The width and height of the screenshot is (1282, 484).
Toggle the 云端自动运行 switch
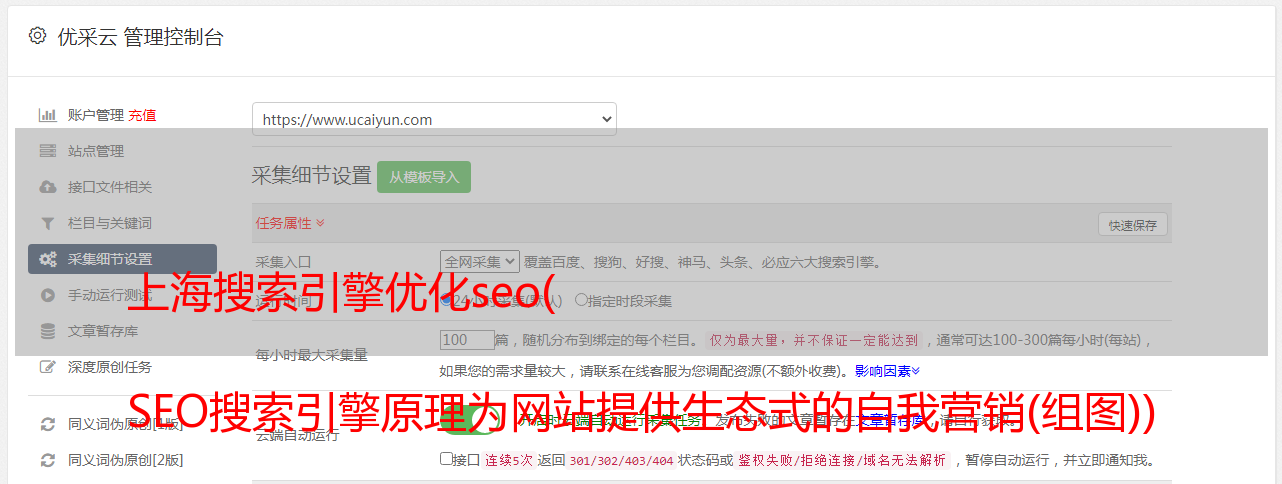[468, 421]
